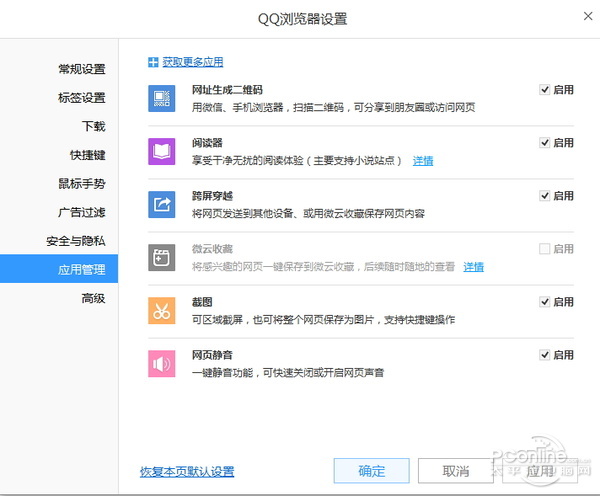
Task: Click the gray Weiyun collection (微云收藏) icon
Action: point(161,258)
